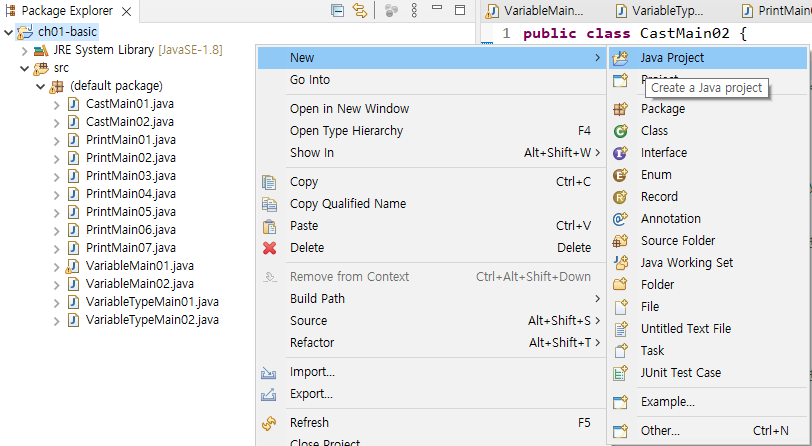The width and height of the screenshot is (812, 446).
Task: Select PrintMain07.java in the tree
Action: [x=130, y=248]
